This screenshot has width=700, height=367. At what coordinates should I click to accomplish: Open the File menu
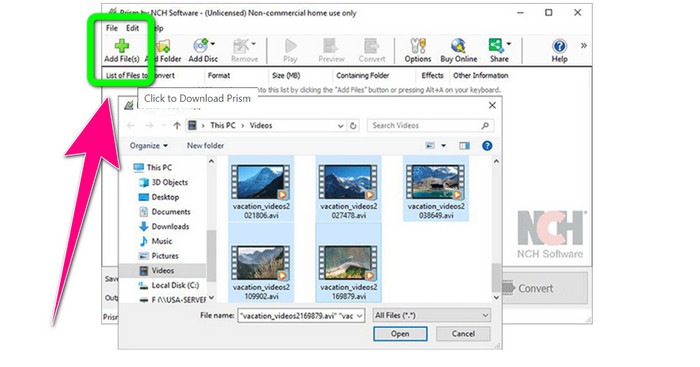112,28
